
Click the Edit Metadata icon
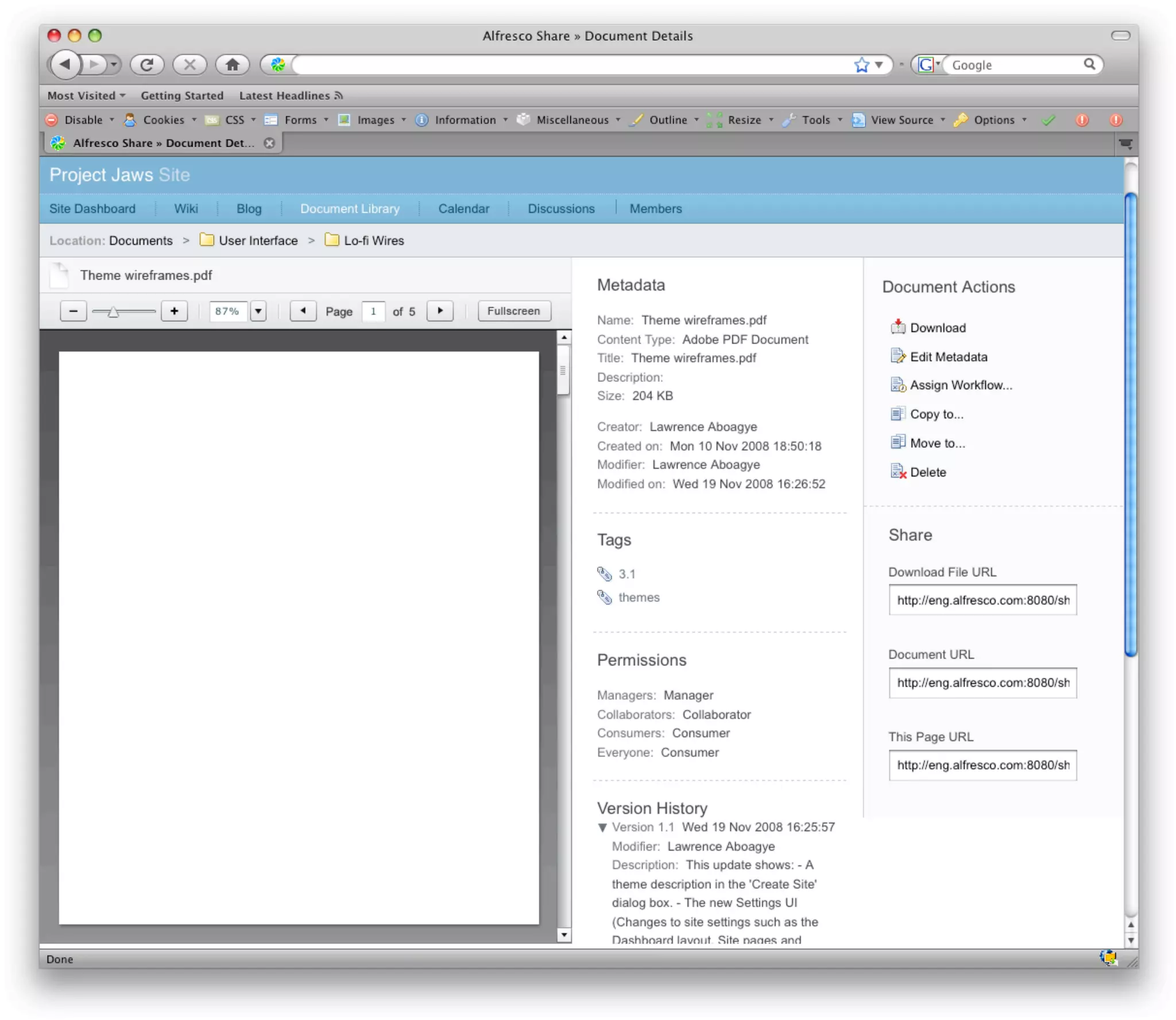(x=897, y=356)
